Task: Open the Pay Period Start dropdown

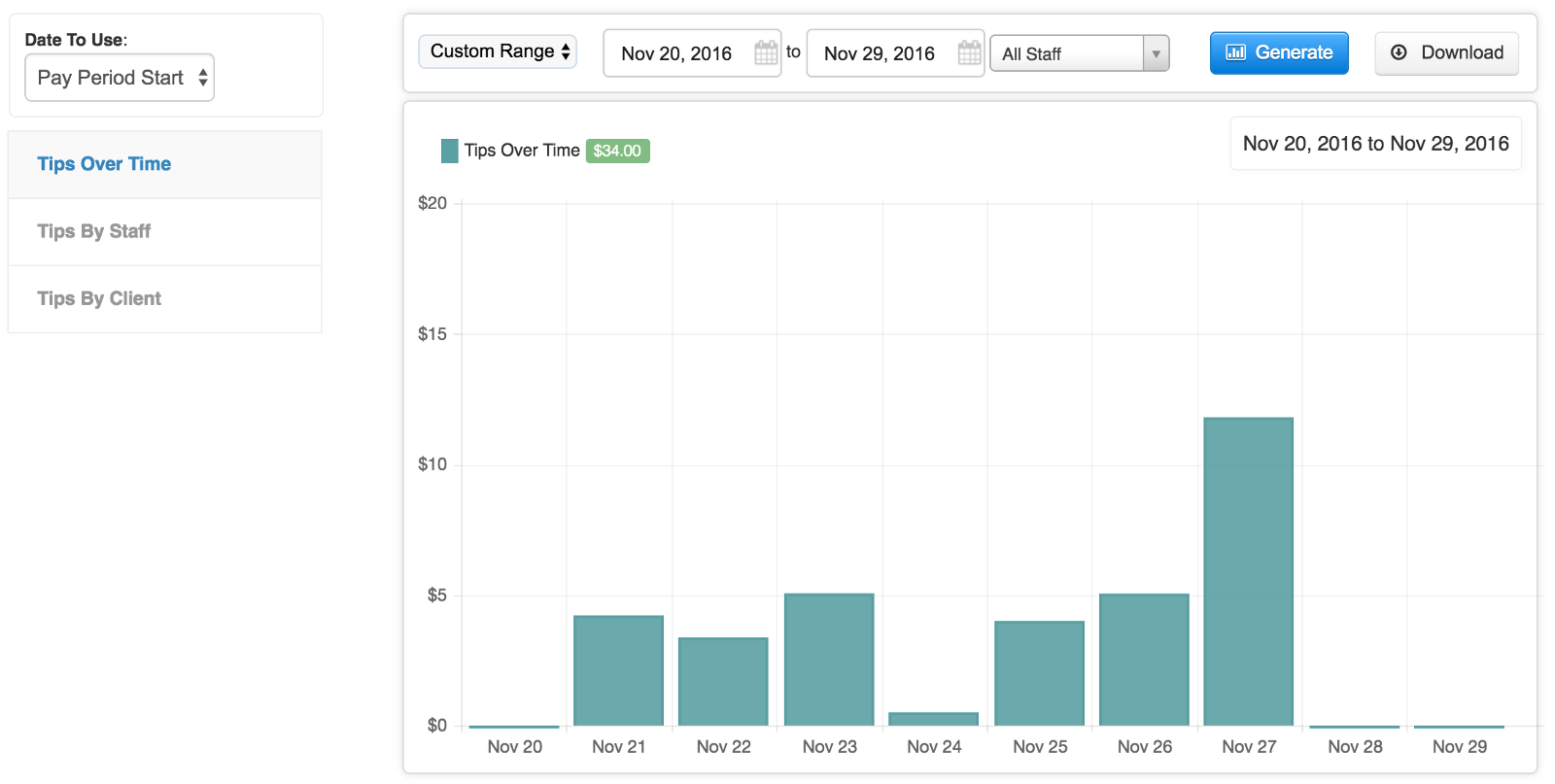Action: tap(120, 78)
